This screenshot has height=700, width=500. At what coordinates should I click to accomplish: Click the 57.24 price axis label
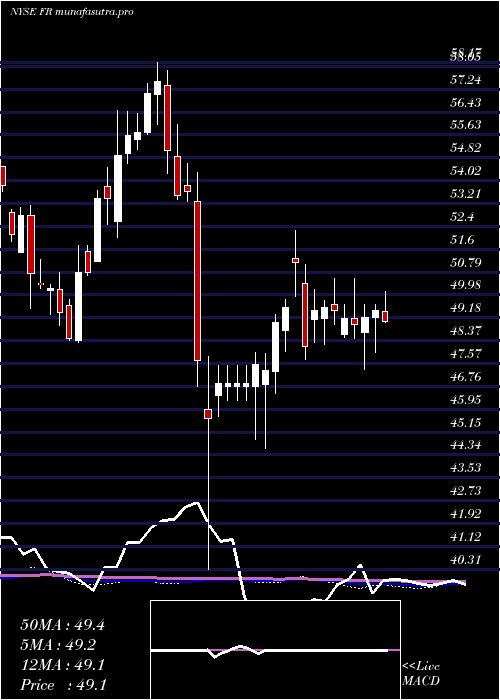[467, 80]
